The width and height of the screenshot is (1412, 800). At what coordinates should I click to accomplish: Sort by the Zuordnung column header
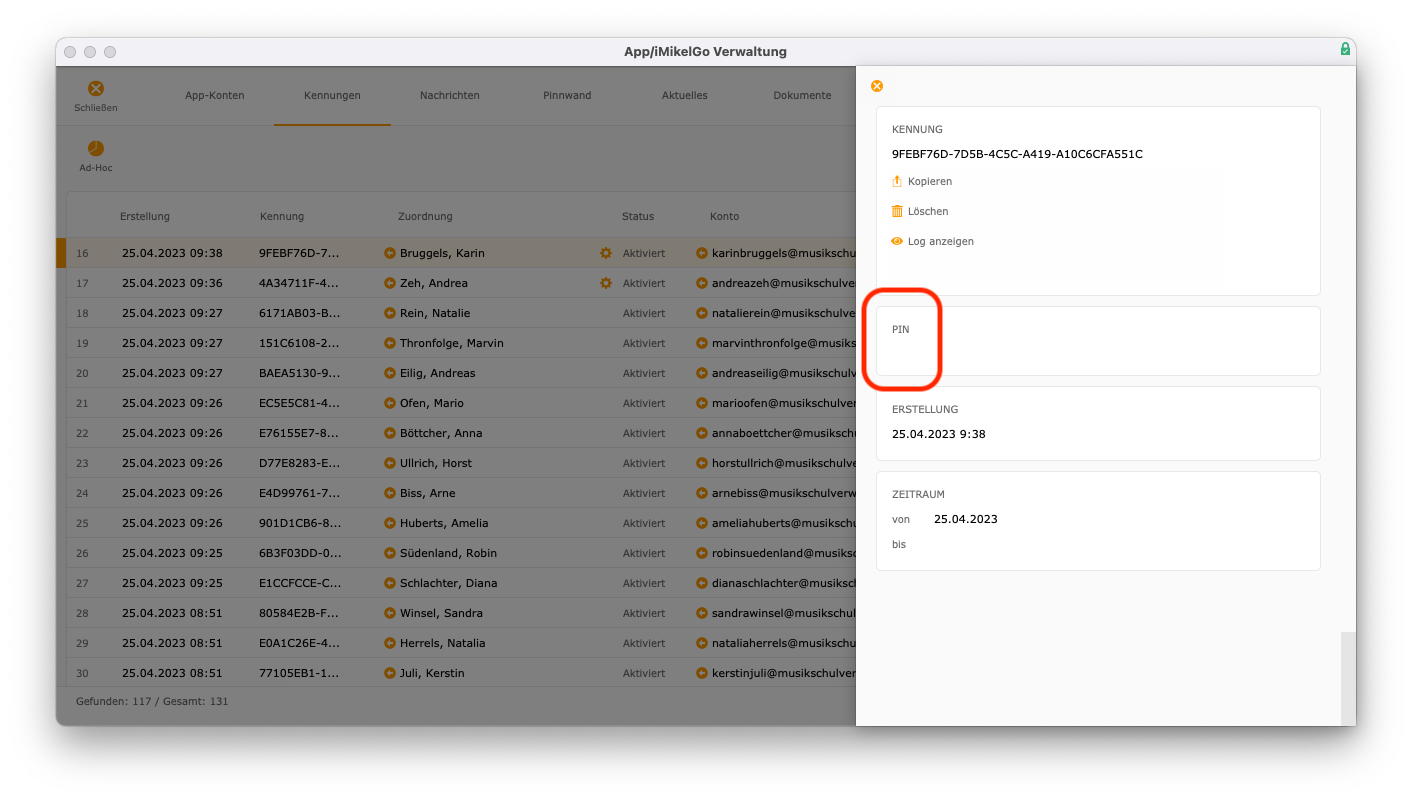(x=425, y=216)
